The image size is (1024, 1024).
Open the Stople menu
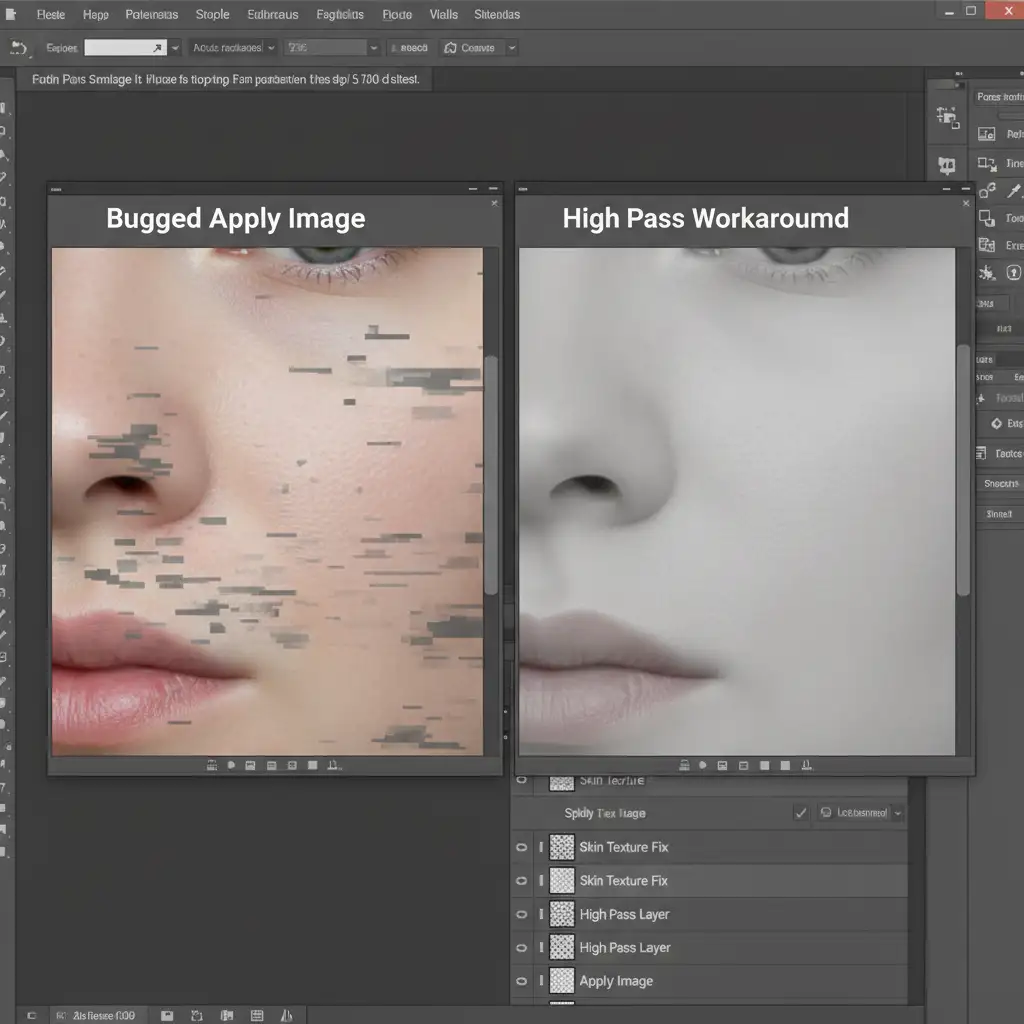[x=212, y=14]
